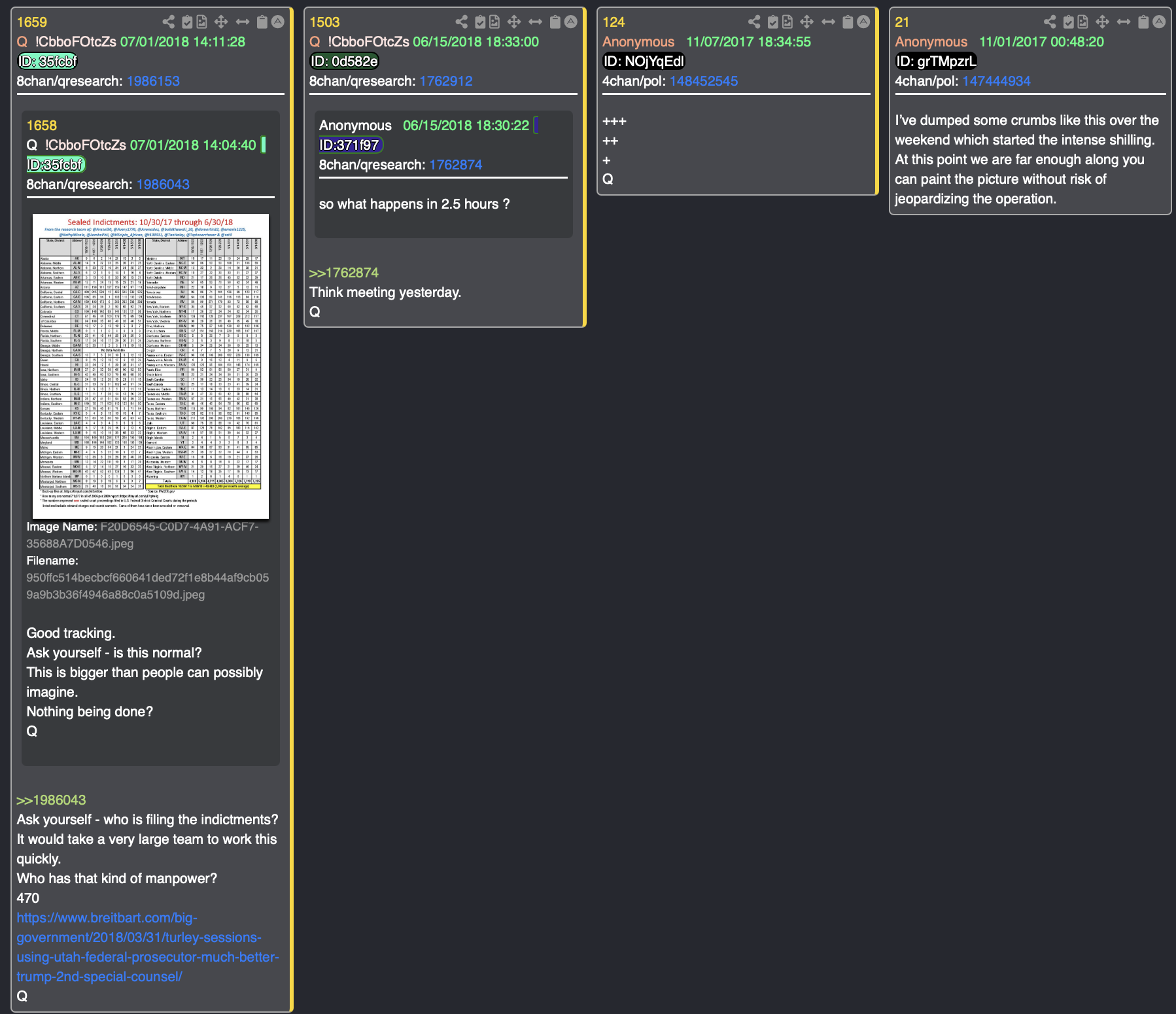Click the share icon on post 1659

(x=169, y=22)
